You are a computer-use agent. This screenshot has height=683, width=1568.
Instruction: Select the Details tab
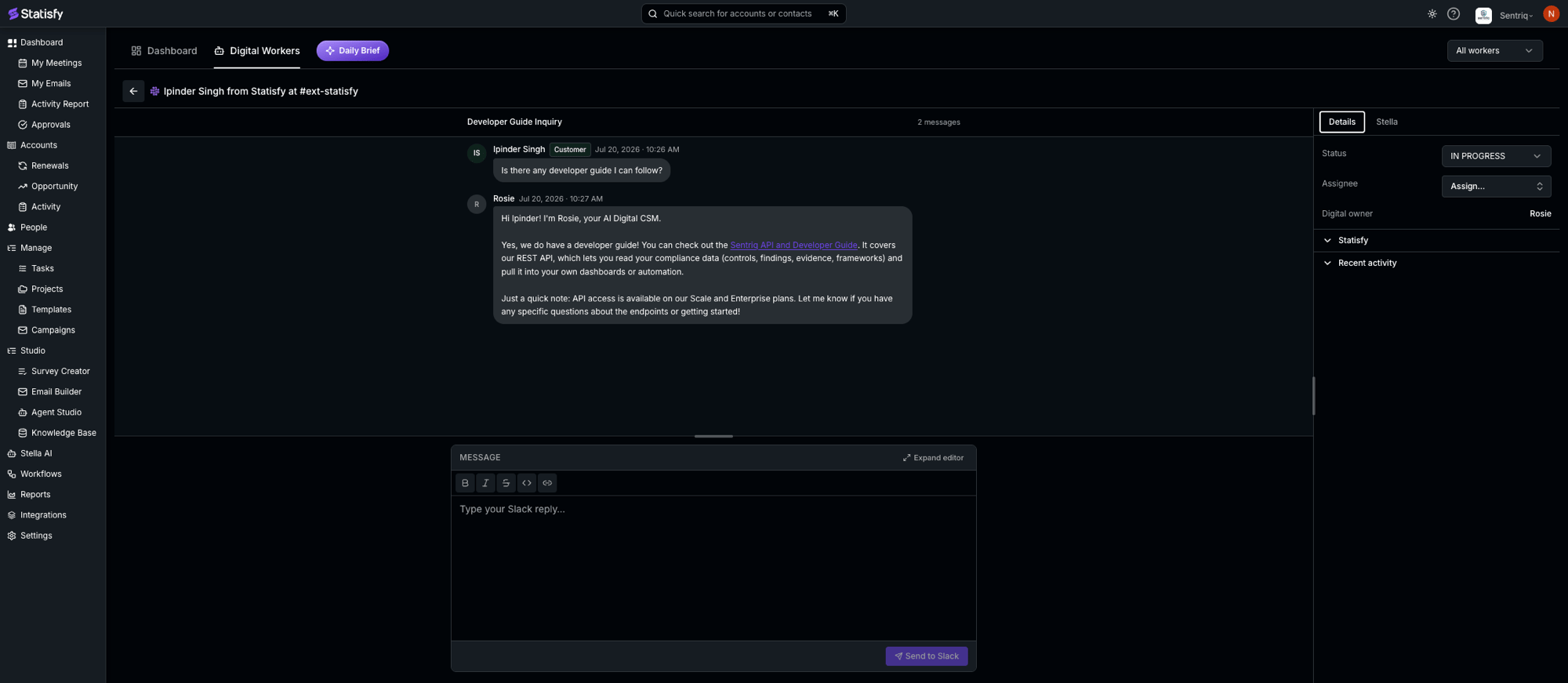[x=1341, y=122]
